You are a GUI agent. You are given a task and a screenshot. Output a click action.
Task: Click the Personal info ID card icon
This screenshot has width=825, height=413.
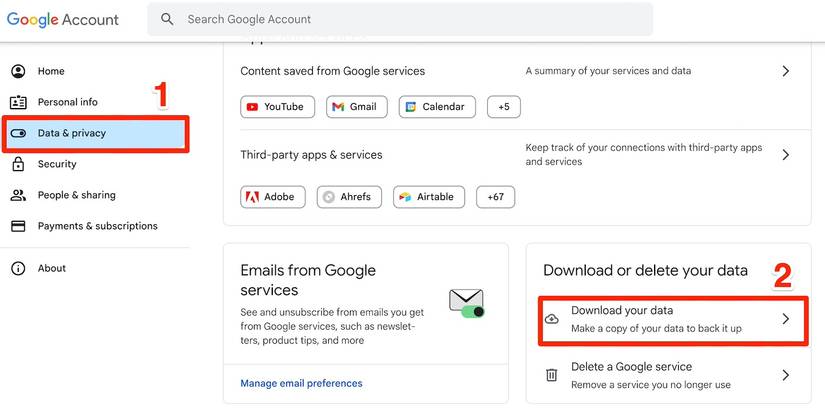18,102
